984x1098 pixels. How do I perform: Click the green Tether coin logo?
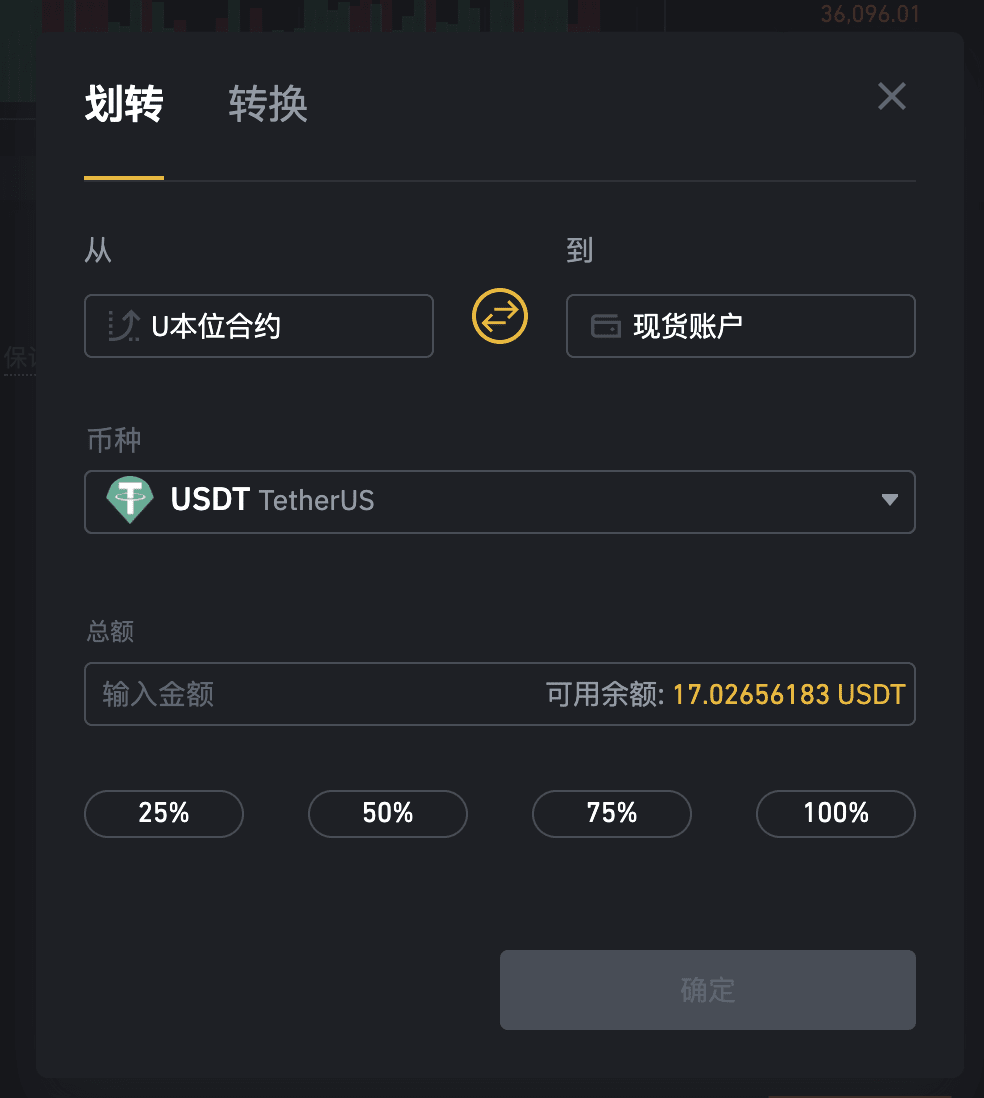(x=130, y=500)
